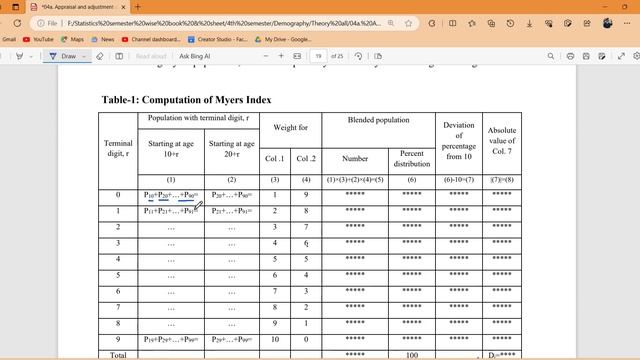Open browsing History
Screen dimensions: 640x360
510,23
